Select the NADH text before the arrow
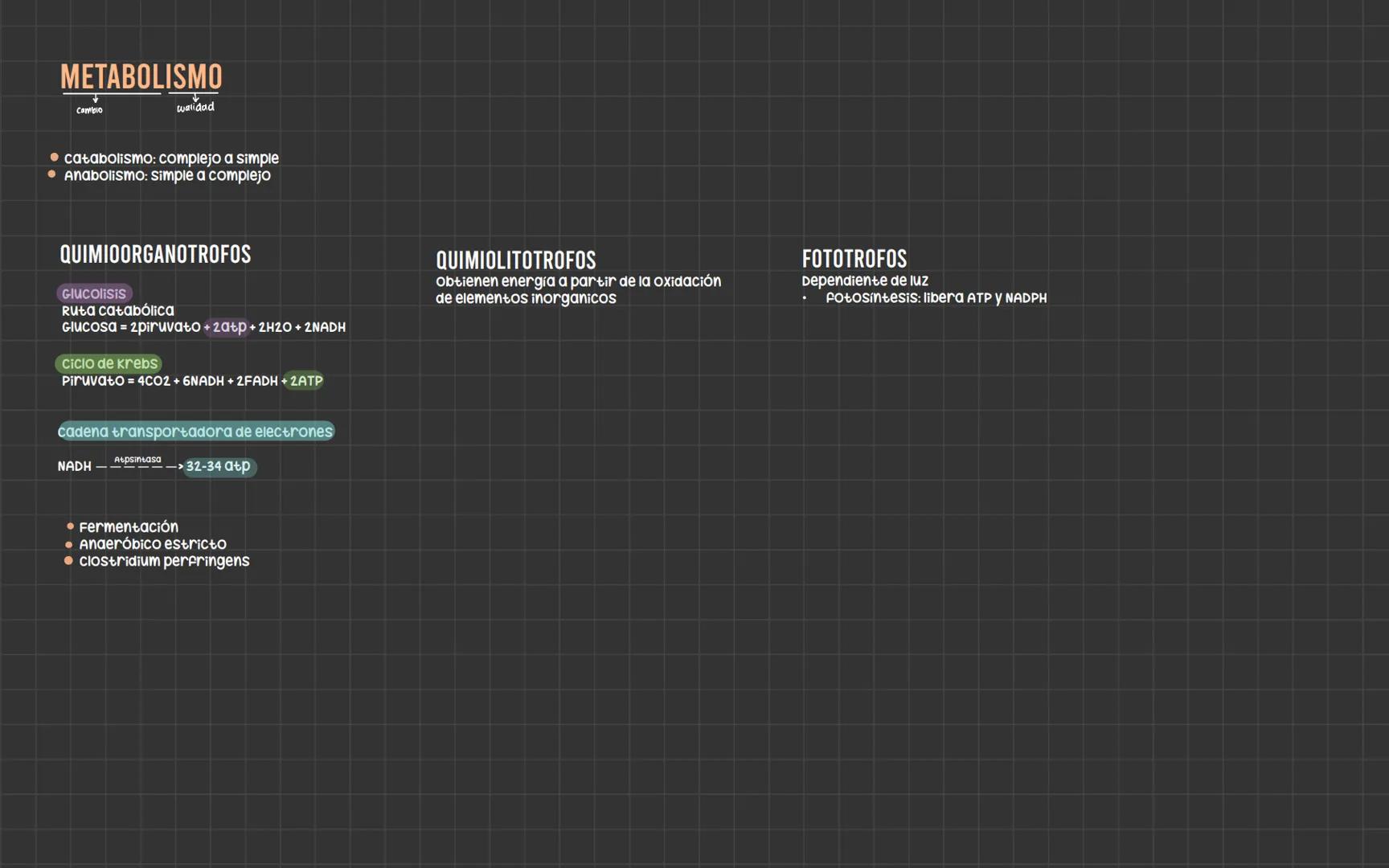 point(74,466)
